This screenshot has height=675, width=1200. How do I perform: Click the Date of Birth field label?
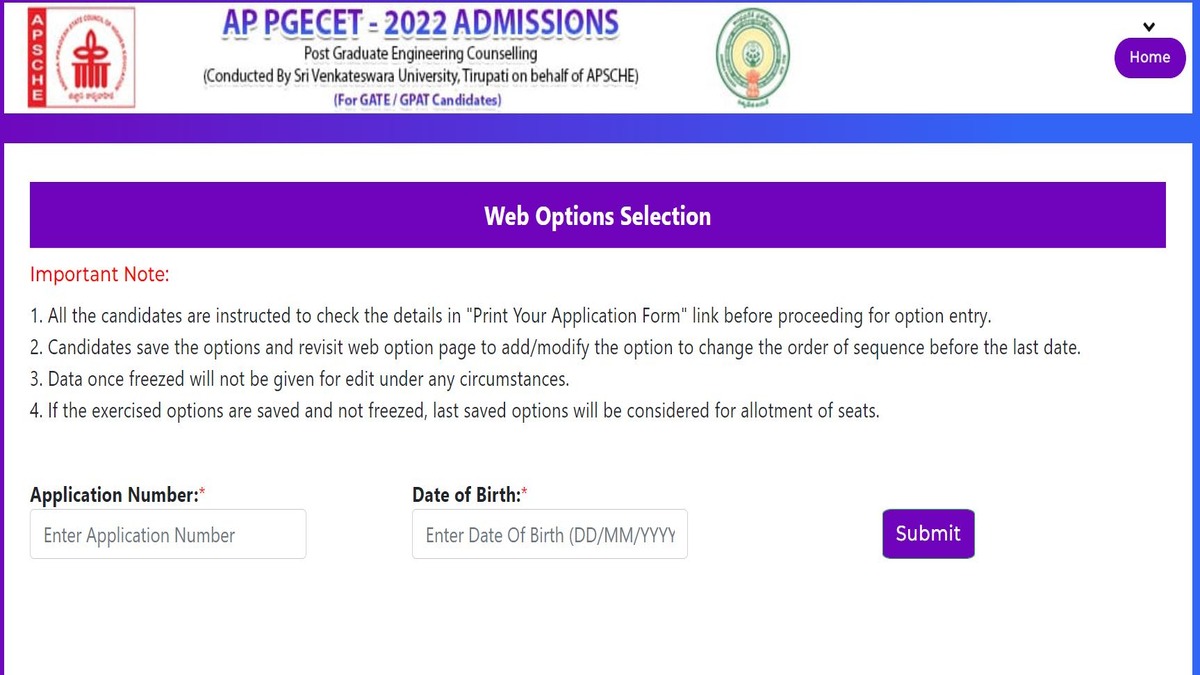coord(466,495)
